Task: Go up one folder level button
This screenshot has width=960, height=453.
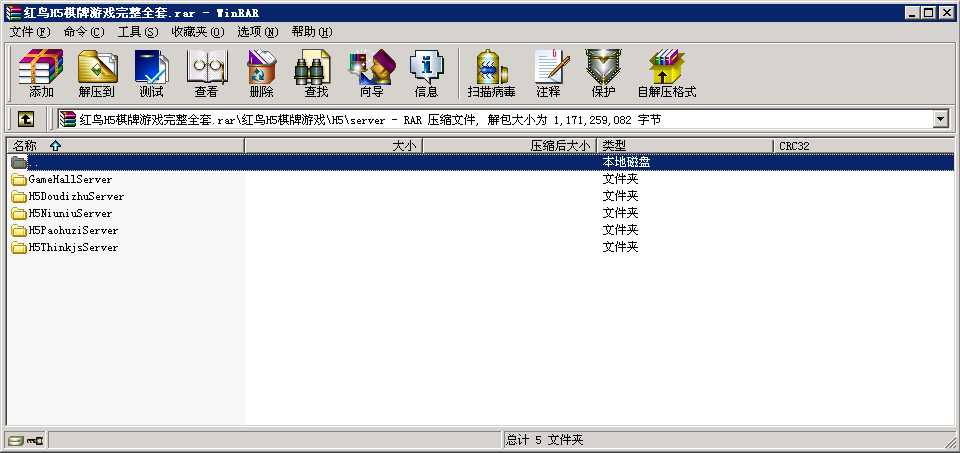Action: tap(26, 119)
